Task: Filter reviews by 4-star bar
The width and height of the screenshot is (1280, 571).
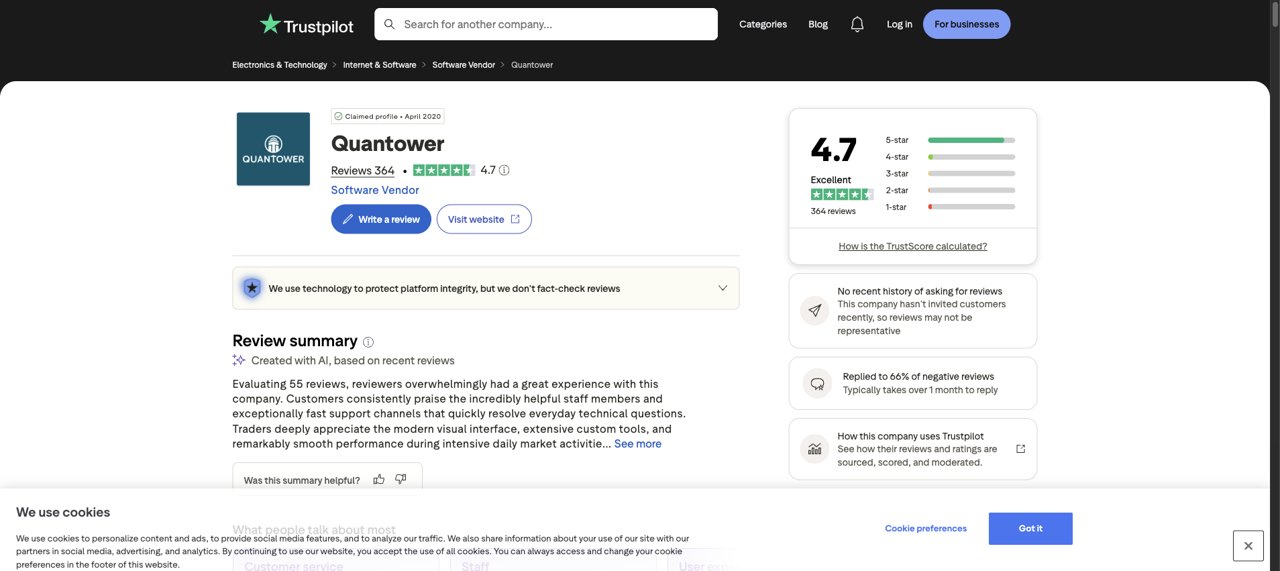Action: point(950,157)
